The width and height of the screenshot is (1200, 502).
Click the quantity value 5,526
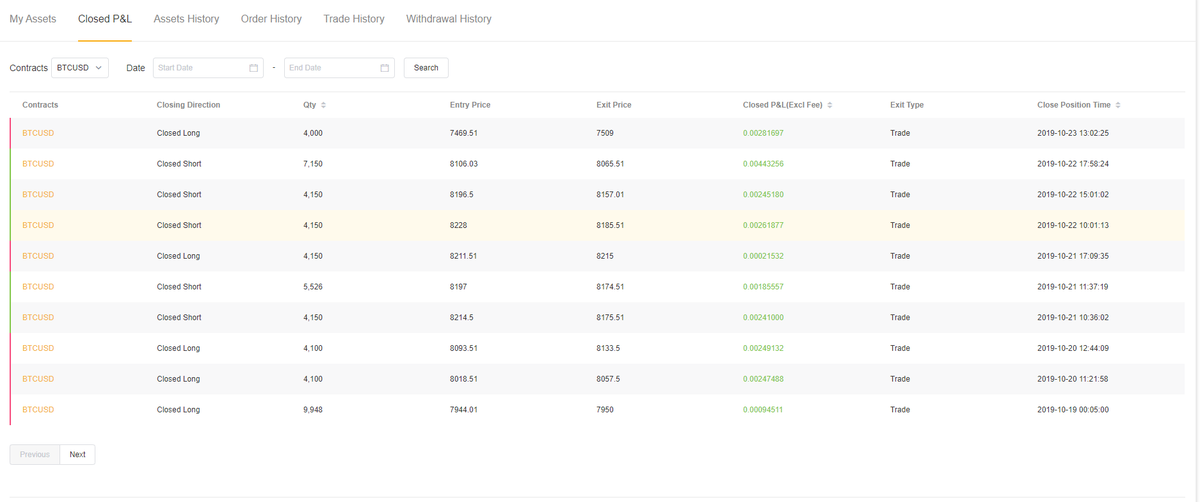(313, 287)
